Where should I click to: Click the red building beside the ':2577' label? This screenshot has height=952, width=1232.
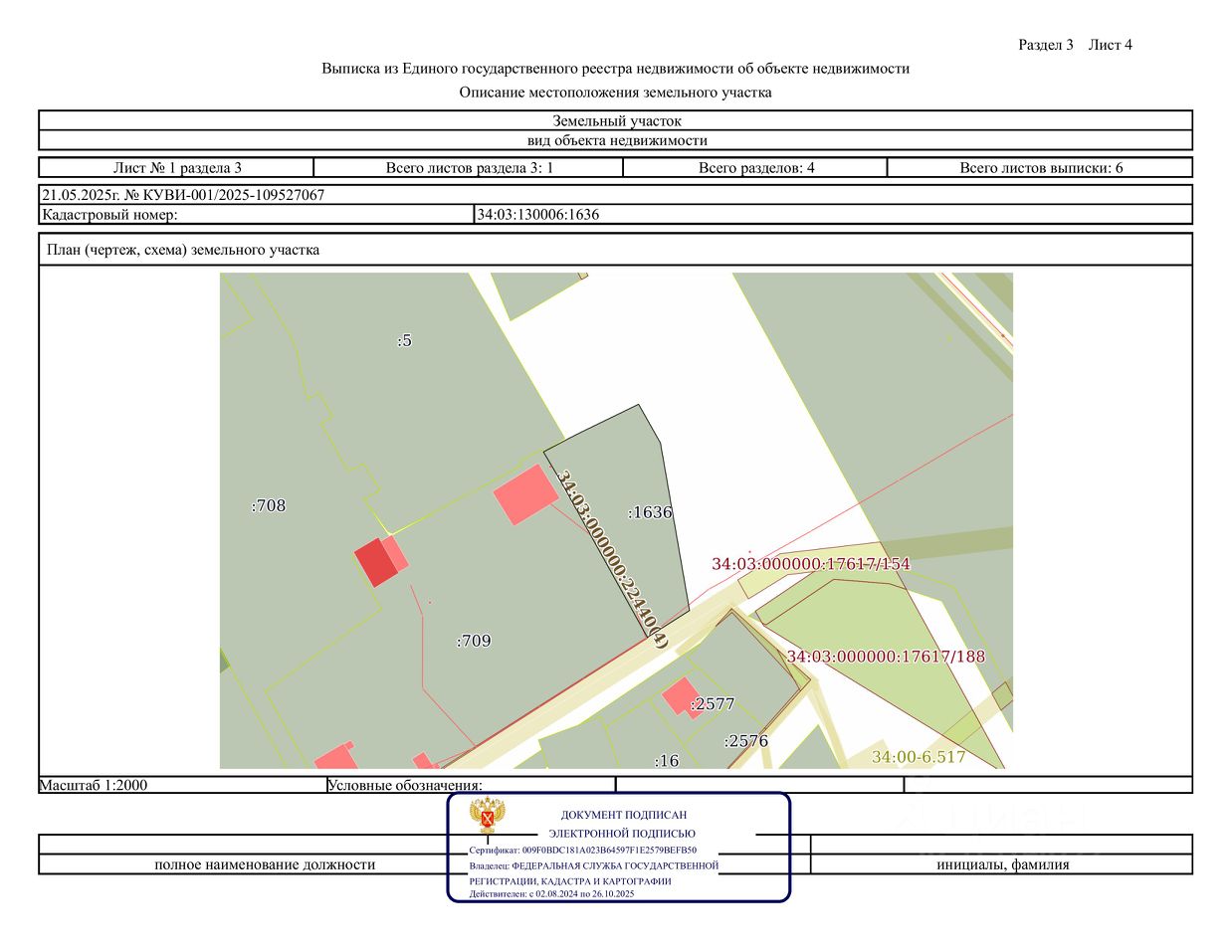682,696
